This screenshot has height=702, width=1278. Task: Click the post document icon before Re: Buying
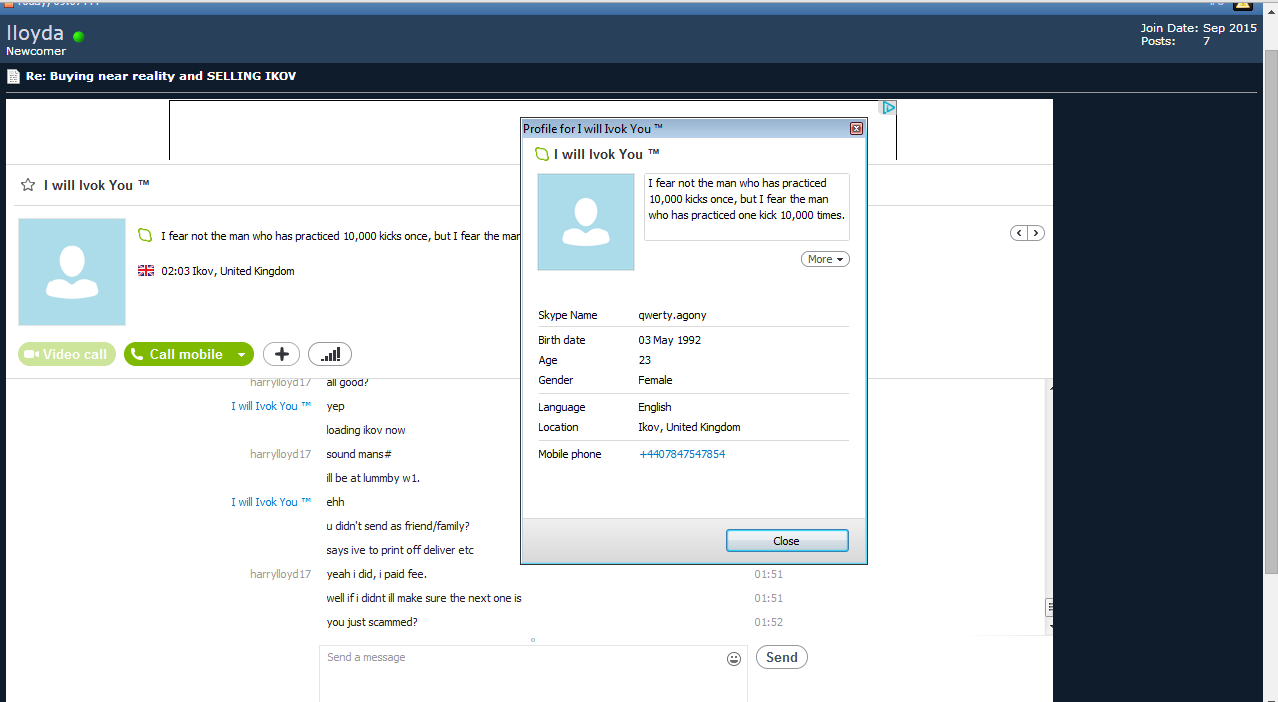(13, 76)
